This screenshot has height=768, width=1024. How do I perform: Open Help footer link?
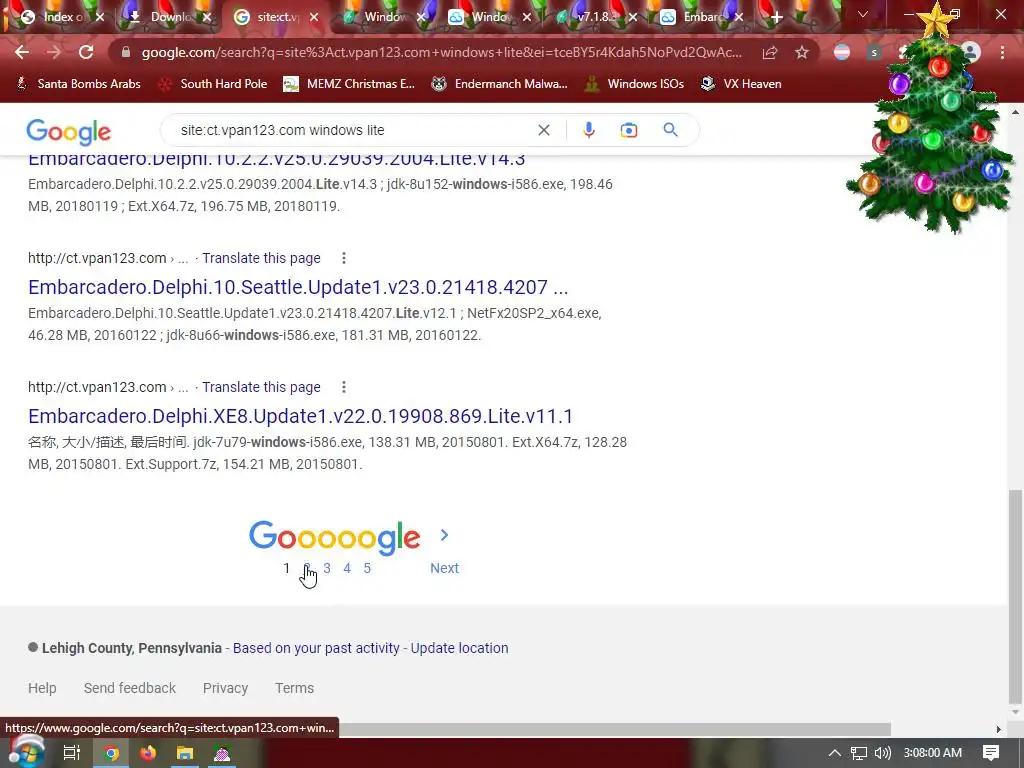pyautogui.click(x=42, y=688)
